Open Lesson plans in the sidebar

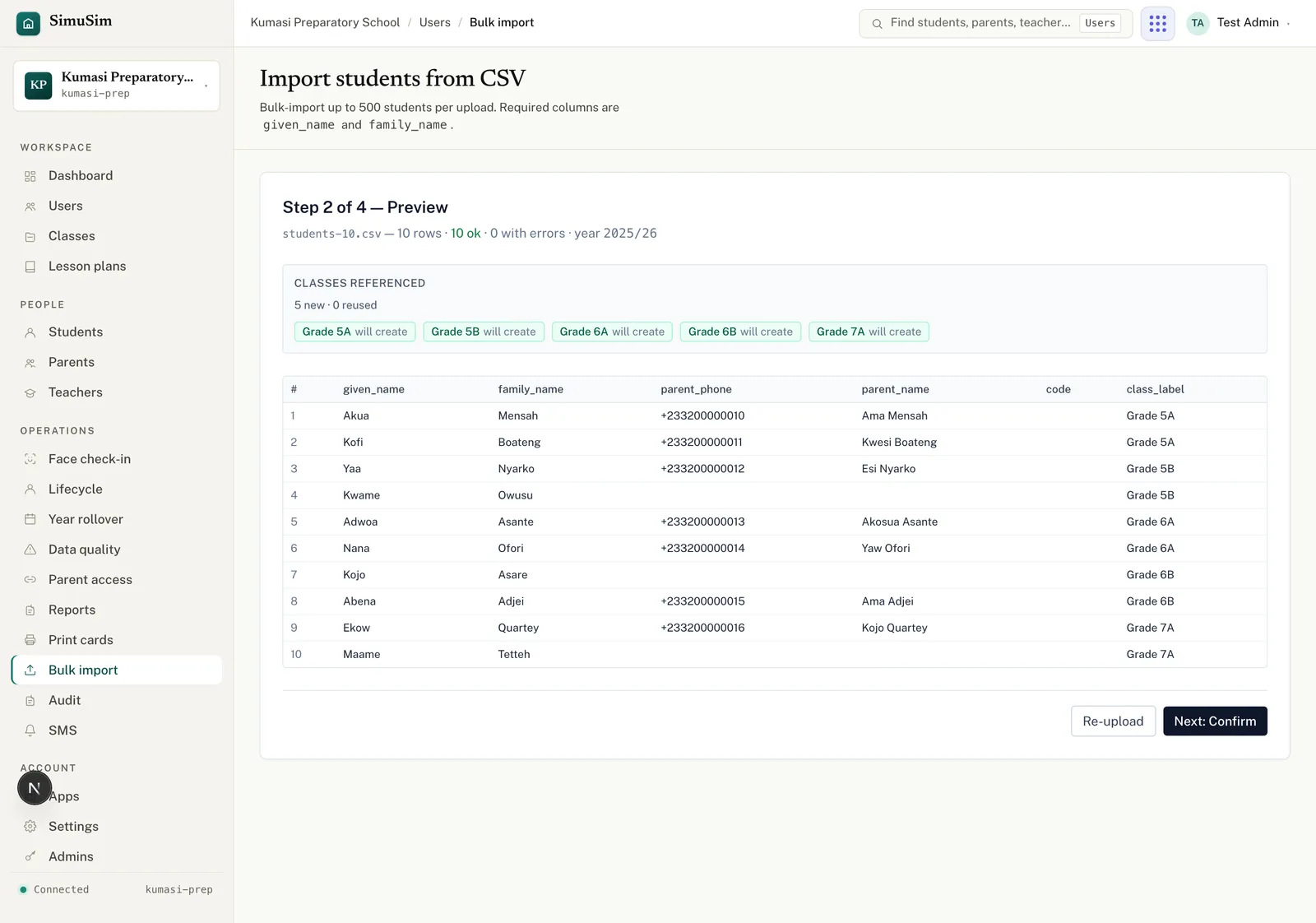(x=117, y=267)
